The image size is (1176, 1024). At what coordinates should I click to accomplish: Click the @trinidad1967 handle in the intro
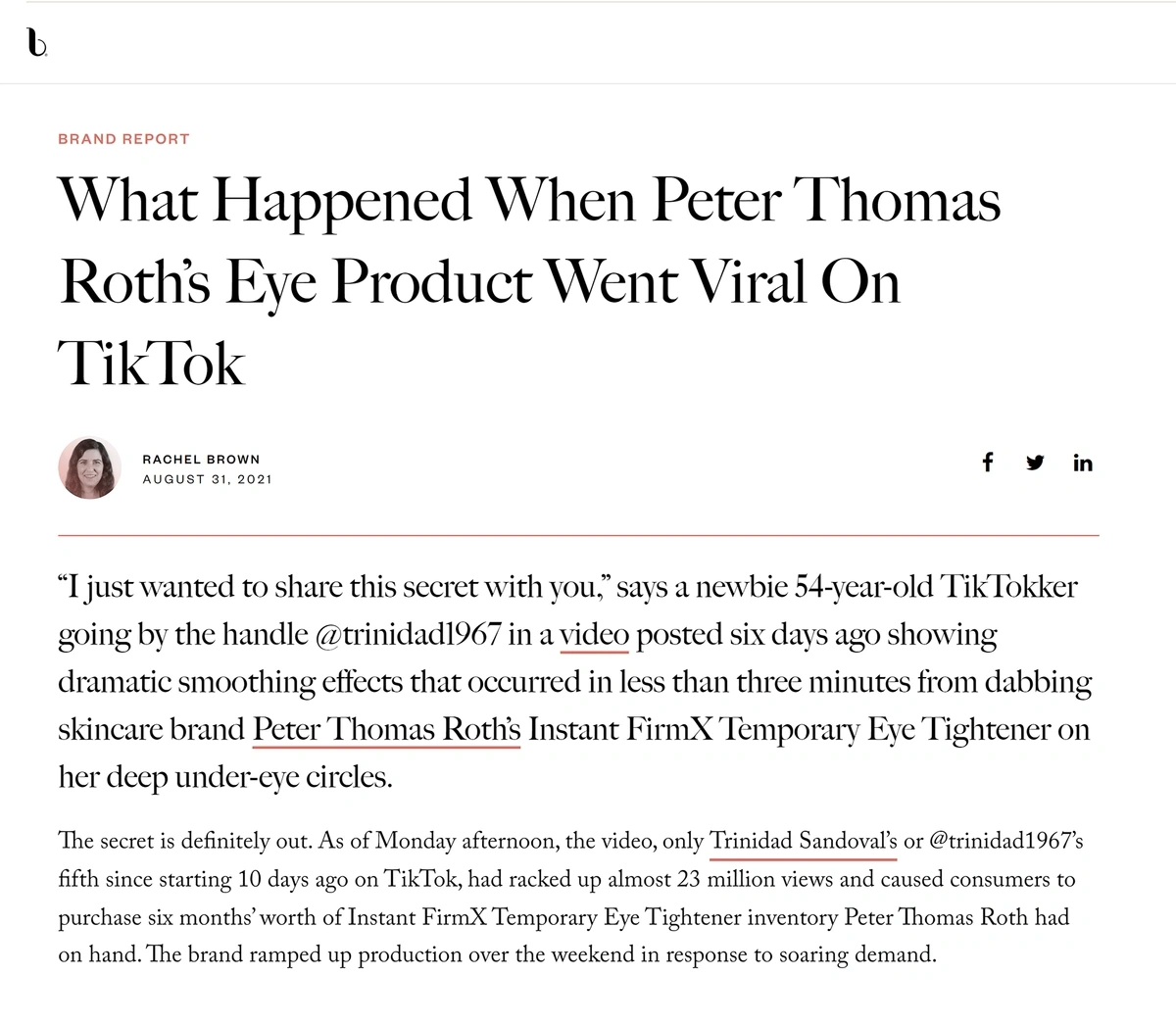click(410, 635)
